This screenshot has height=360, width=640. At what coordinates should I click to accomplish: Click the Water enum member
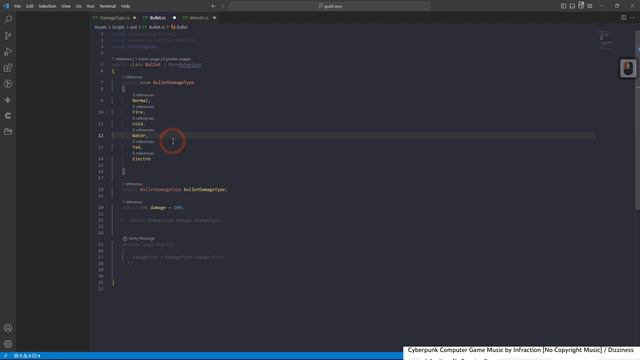[x=139, y=136]
